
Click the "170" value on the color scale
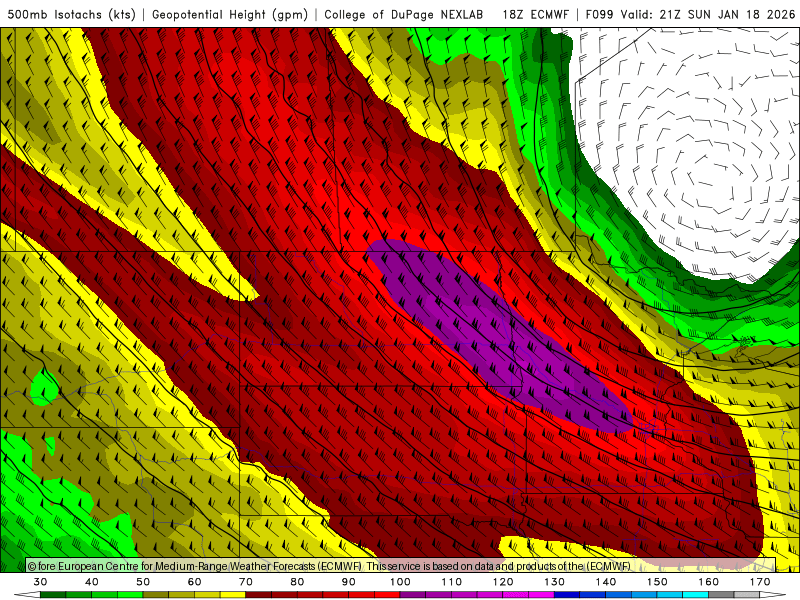coord(760,582)
